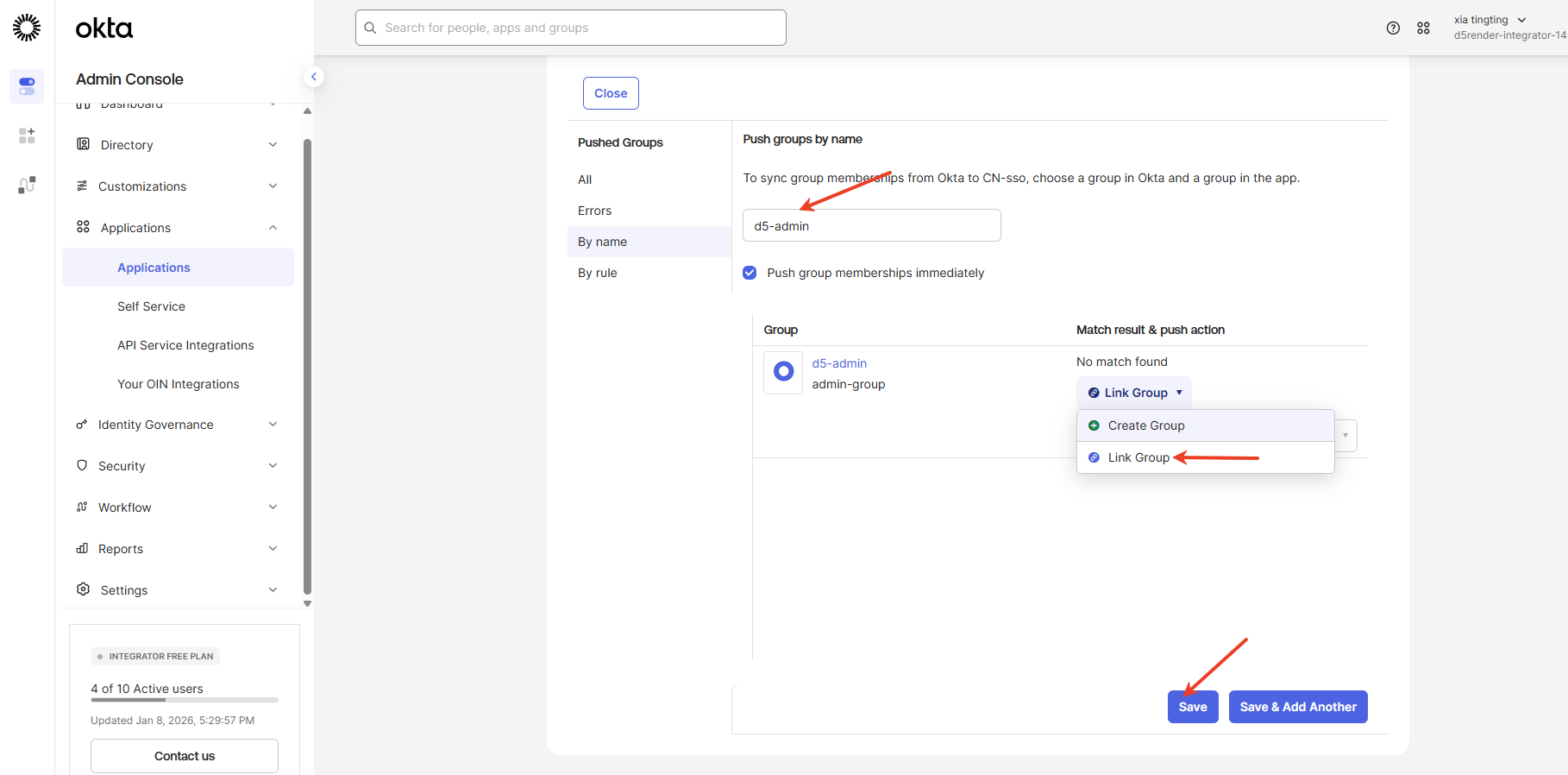Click the active users progress bar
Viewport: 1568px width, 775px height.
[x=185, y=700]
